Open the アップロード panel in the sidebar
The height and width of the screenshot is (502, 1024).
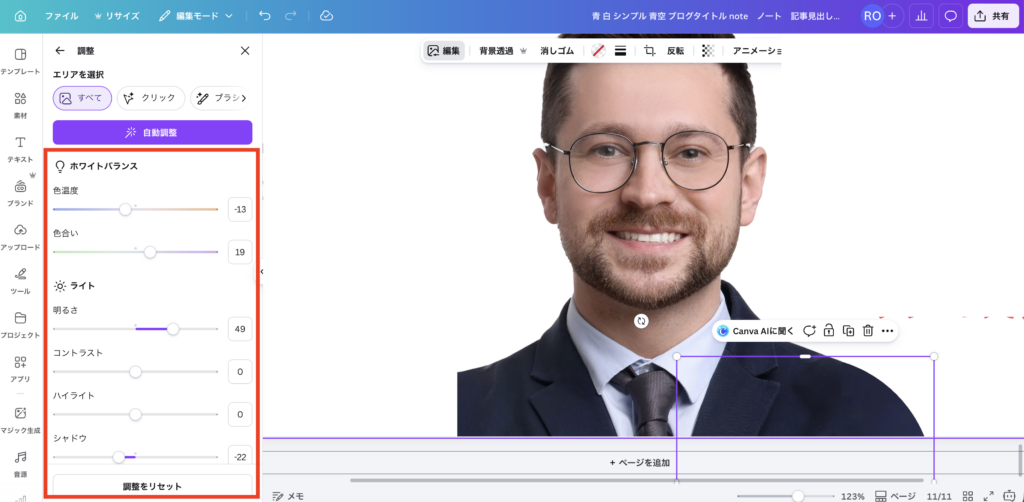20,236
